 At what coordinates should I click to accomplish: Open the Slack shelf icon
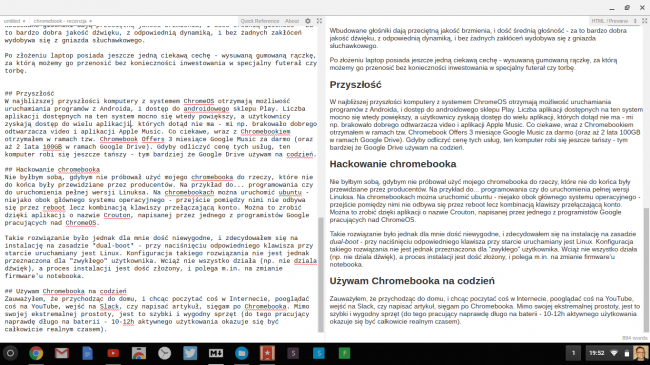293,353
